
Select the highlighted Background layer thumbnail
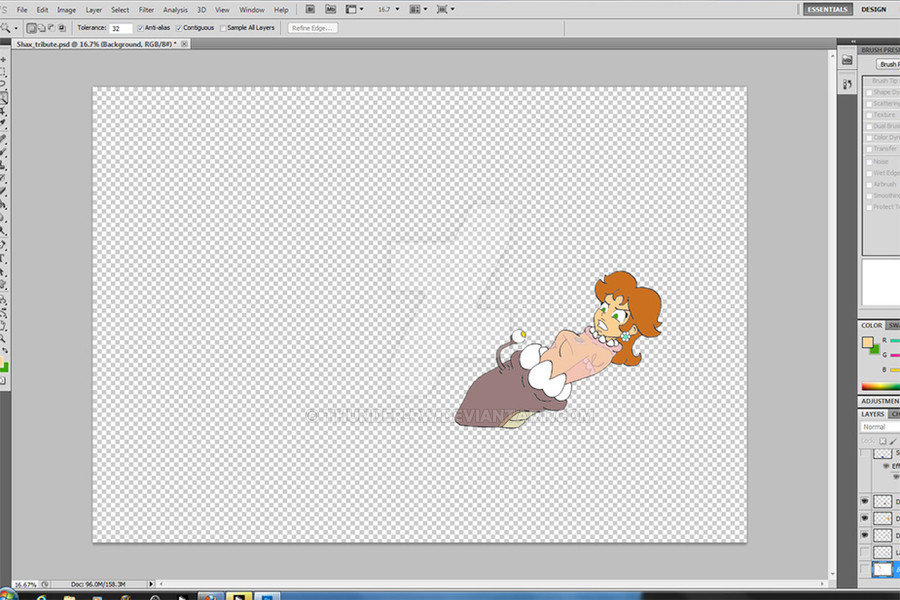pos(883,569)
